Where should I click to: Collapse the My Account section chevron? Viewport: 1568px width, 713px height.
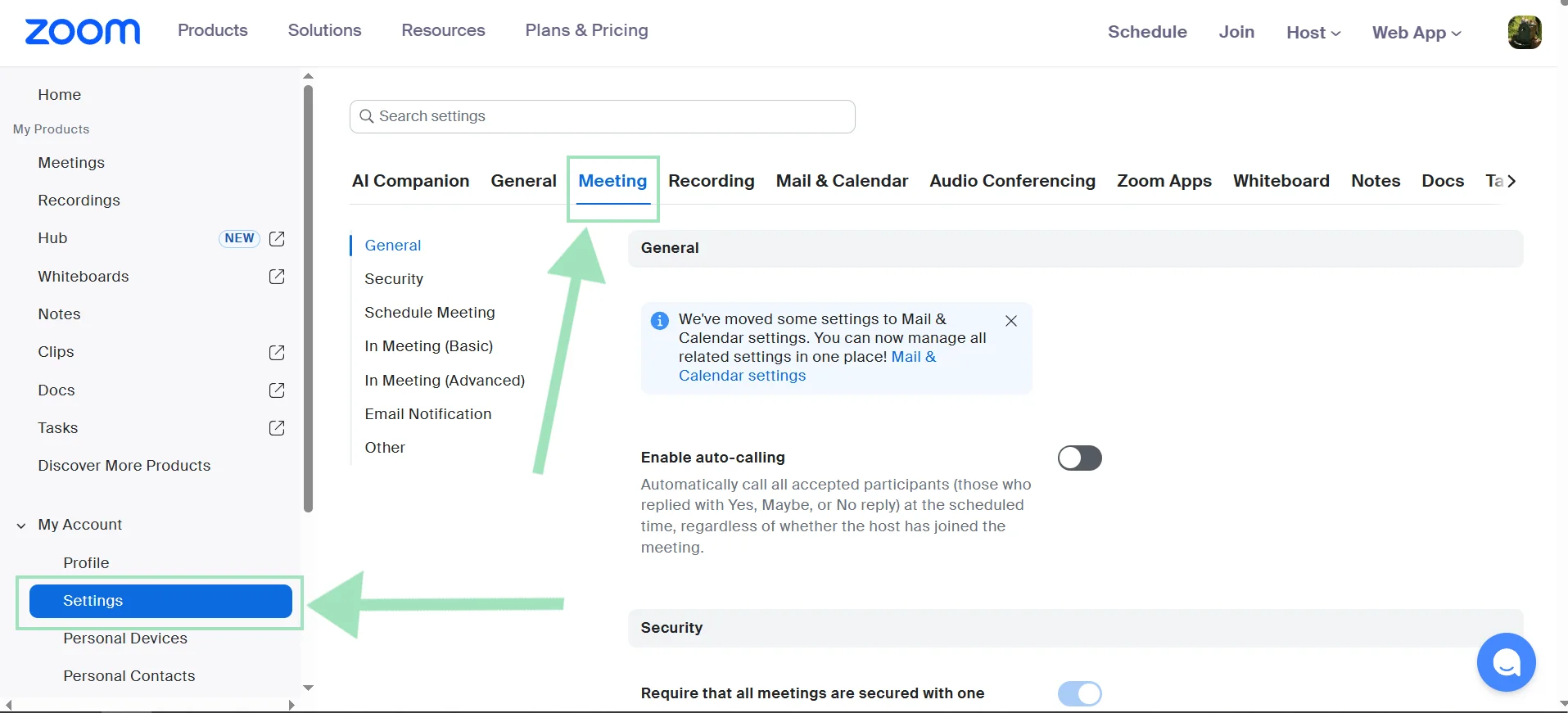click(21, 526)
